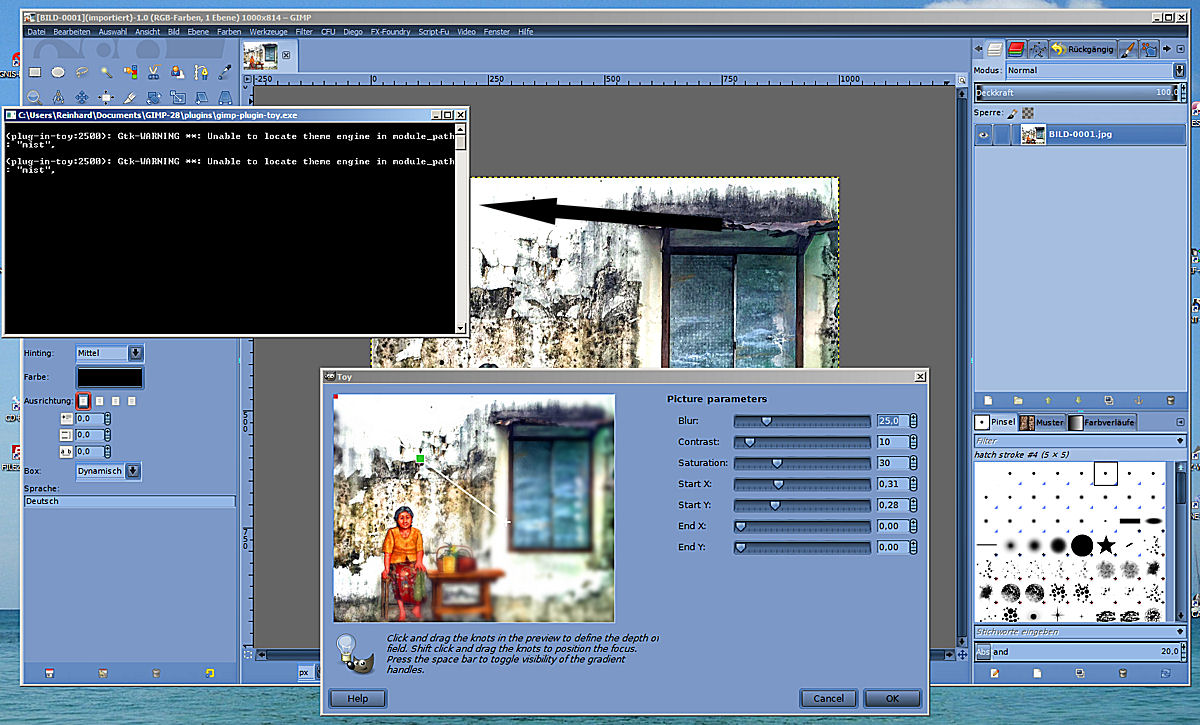
Task: Select the Scale tool
Action: click(x=178, y=97)
